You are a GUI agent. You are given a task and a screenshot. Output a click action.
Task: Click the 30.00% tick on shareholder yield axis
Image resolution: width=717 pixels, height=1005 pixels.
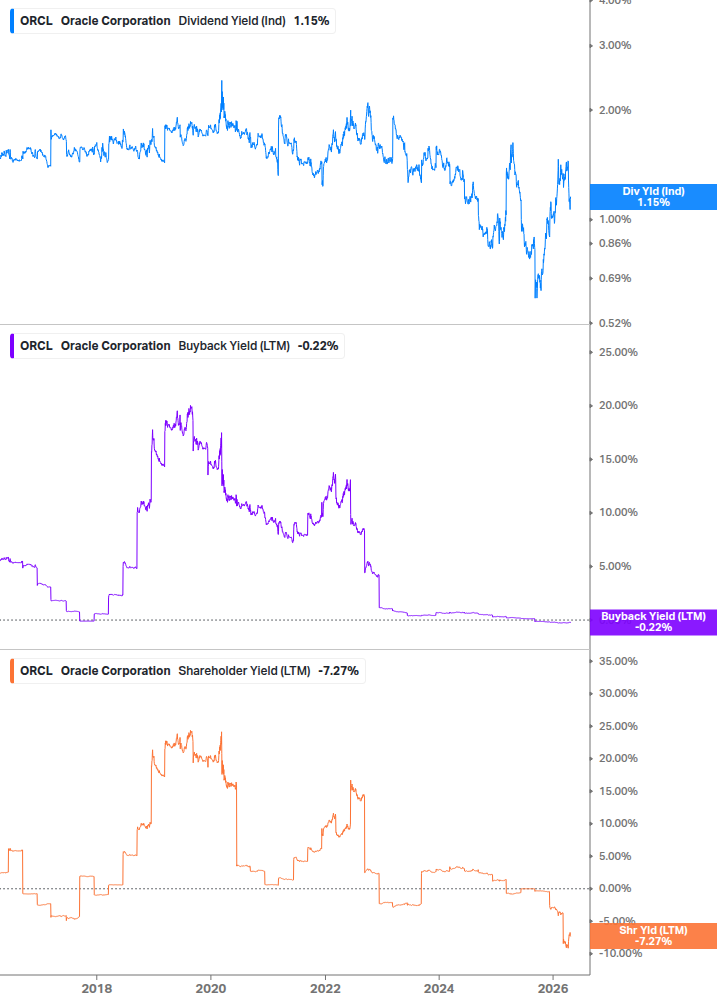pyautogui.click(x=618, y=694)
